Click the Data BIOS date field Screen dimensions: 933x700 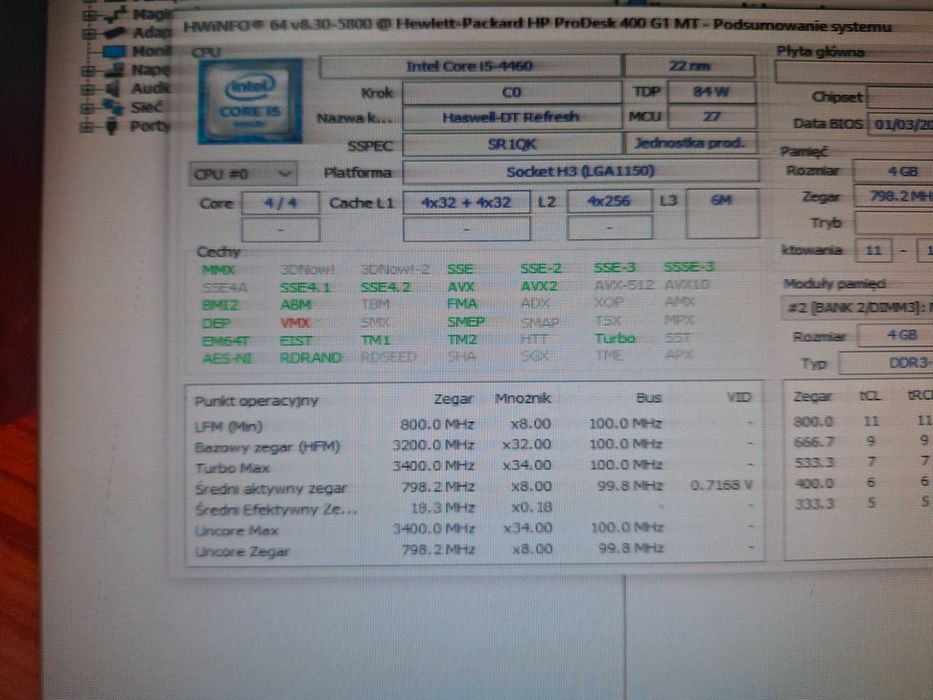click(x=900, y=124)
